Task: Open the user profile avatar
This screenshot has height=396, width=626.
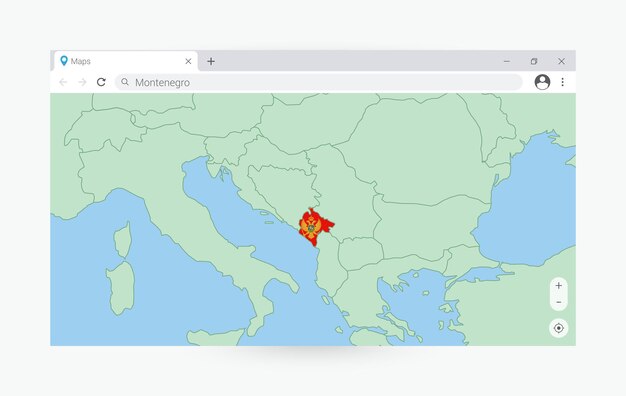Action: [x=542, y=82]
